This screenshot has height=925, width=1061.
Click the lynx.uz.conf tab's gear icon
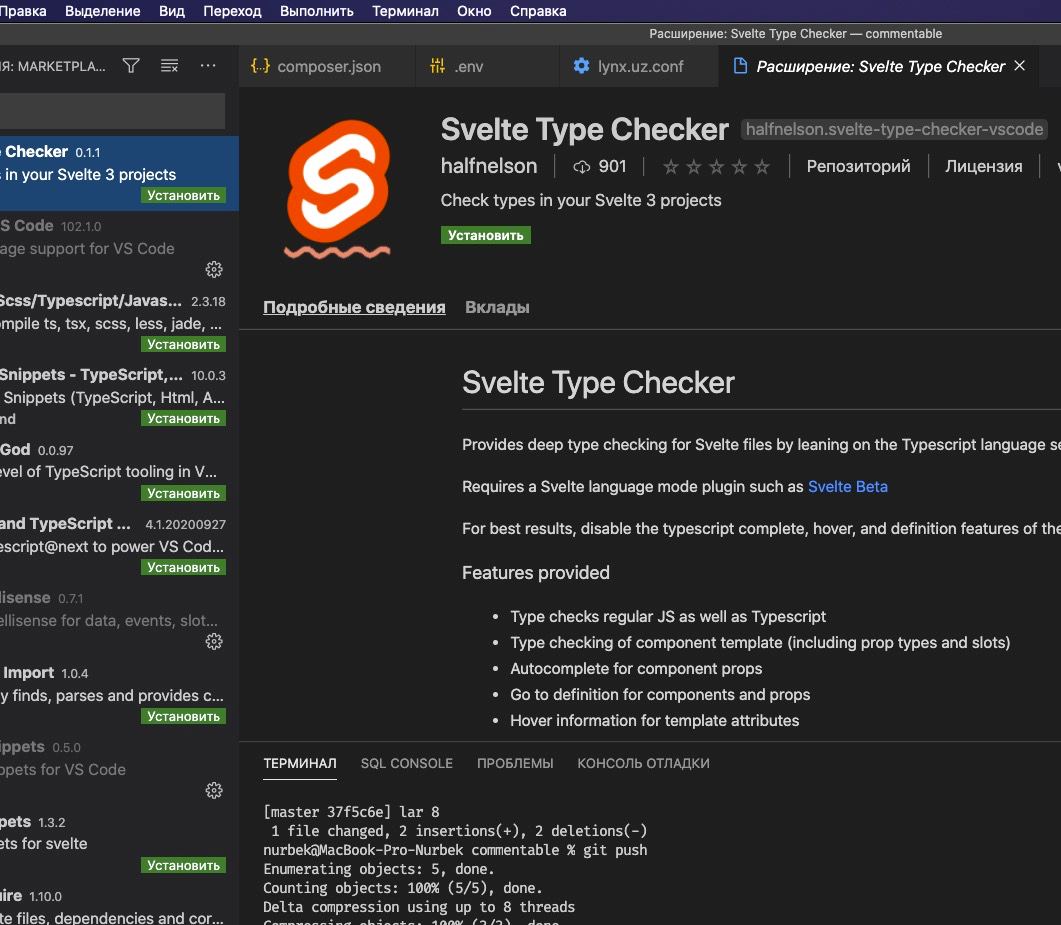click(581, 66)
